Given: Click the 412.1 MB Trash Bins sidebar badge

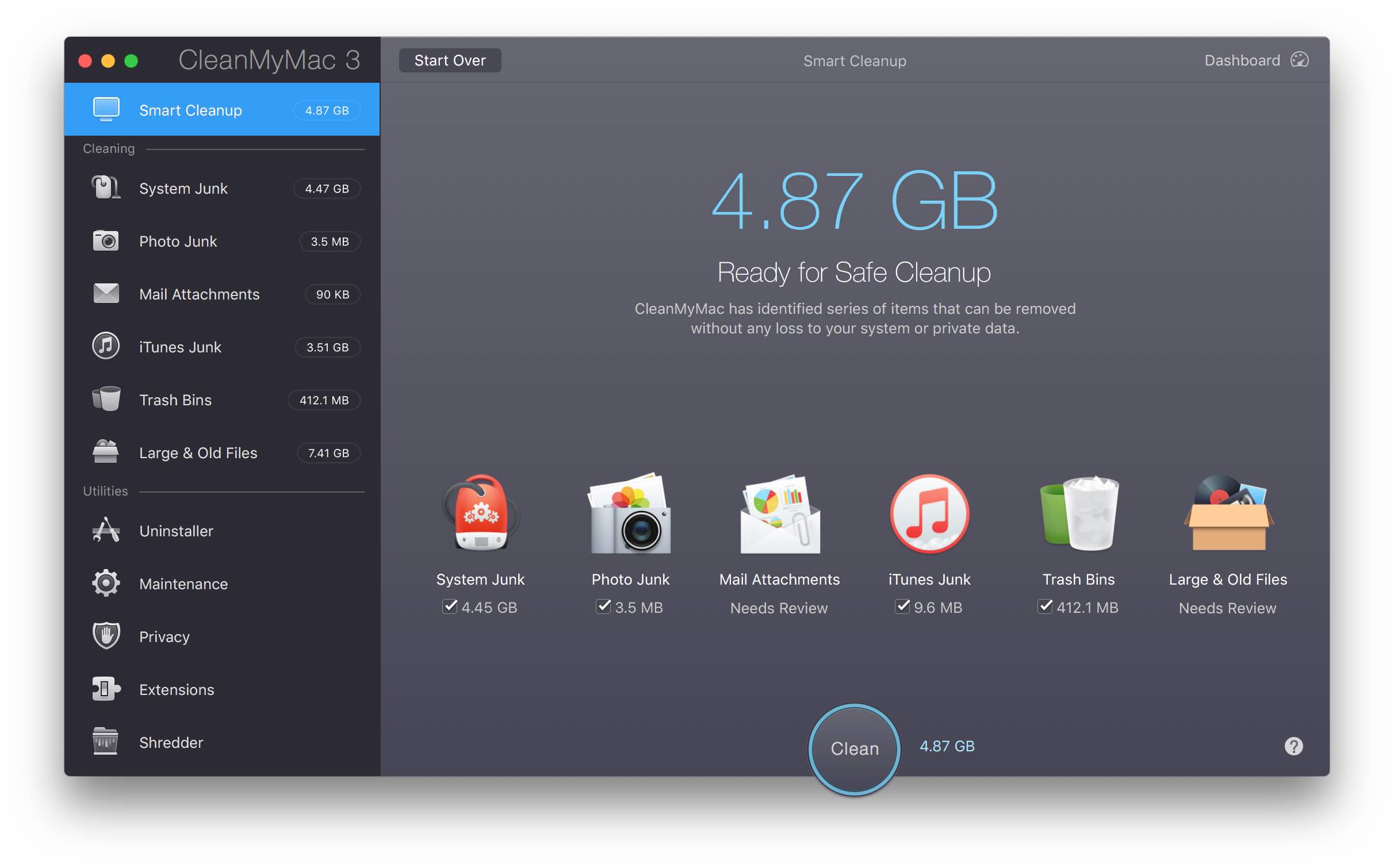Looking at the screenshot, I should 324,400.
